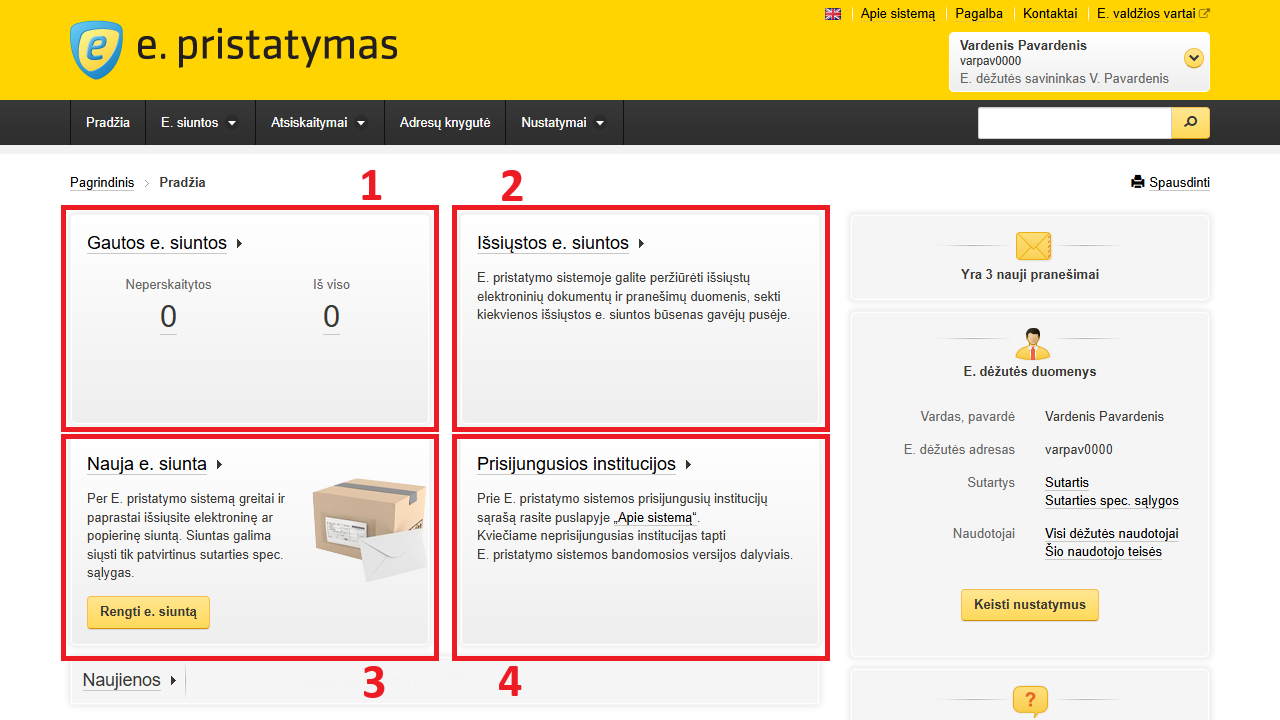
Task: Click the cardboard box parcel image
Action: [369, 529]
